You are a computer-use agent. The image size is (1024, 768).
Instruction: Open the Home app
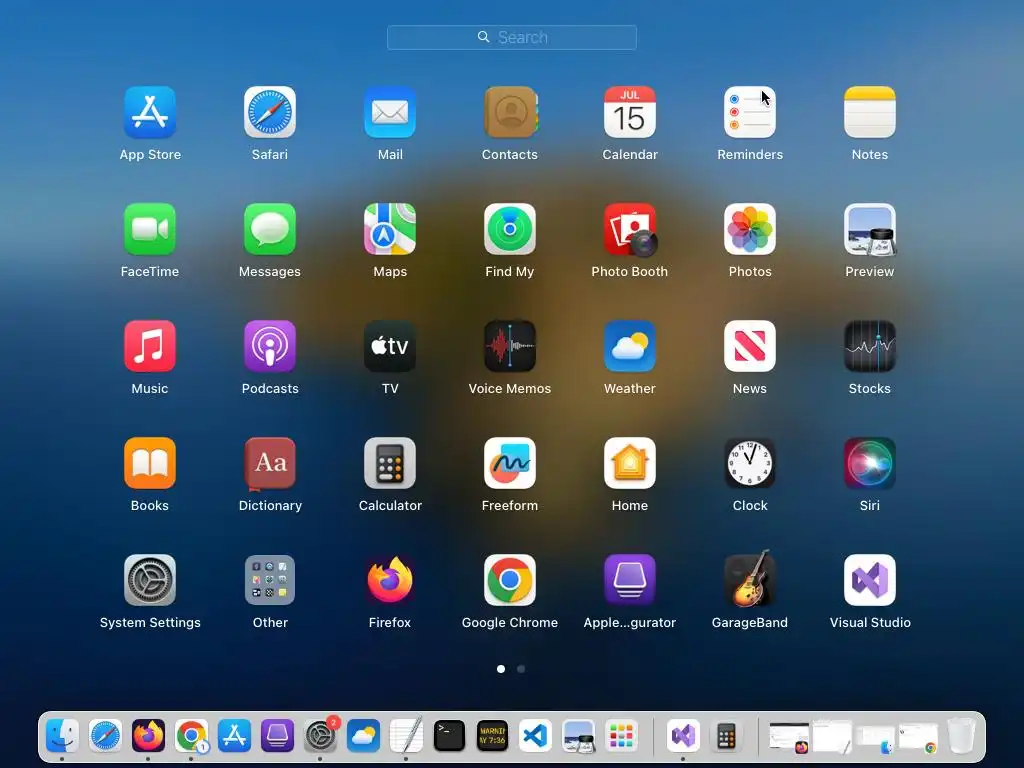point(630,463)
